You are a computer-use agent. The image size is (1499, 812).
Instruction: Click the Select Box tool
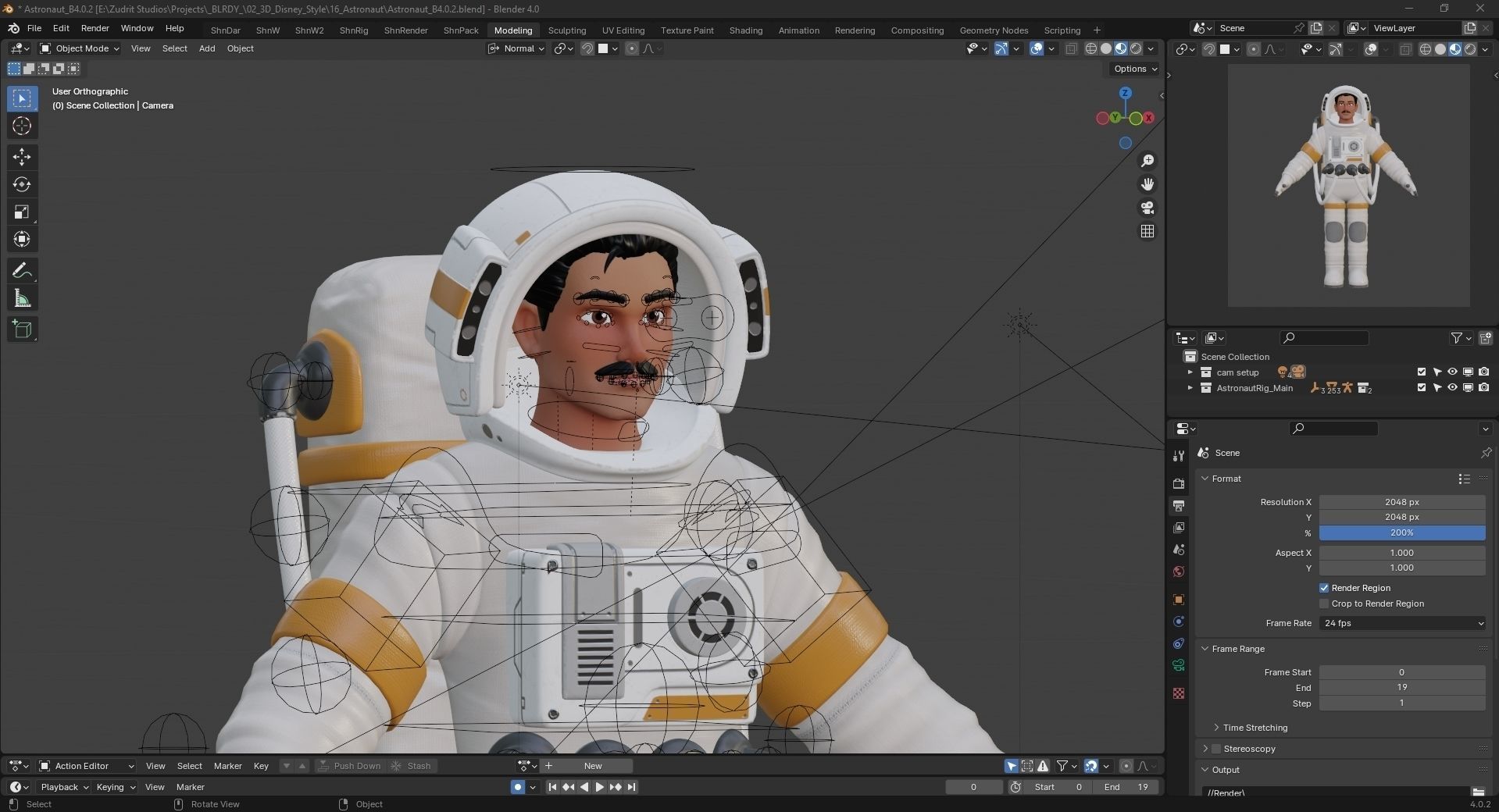pyautogui.click(x=22, y=98)
